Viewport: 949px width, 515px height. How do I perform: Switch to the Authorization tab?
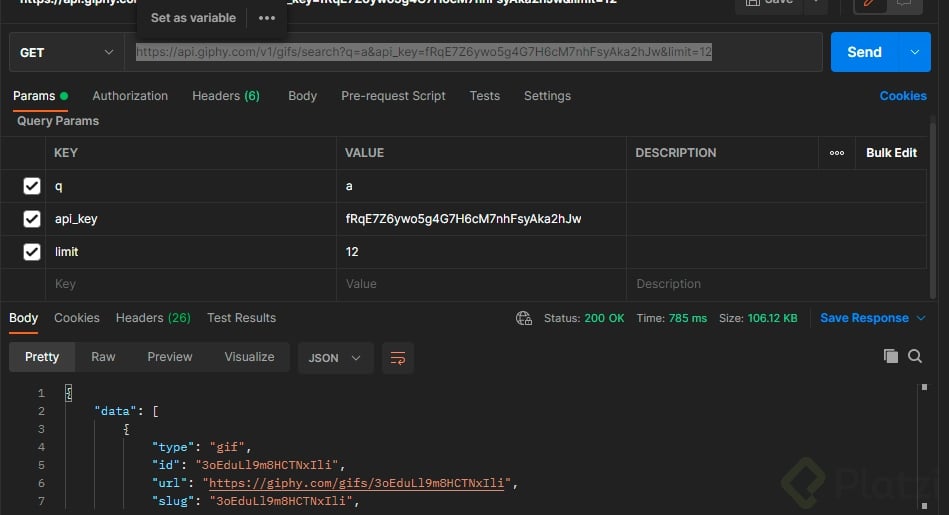tap(130, 96)
